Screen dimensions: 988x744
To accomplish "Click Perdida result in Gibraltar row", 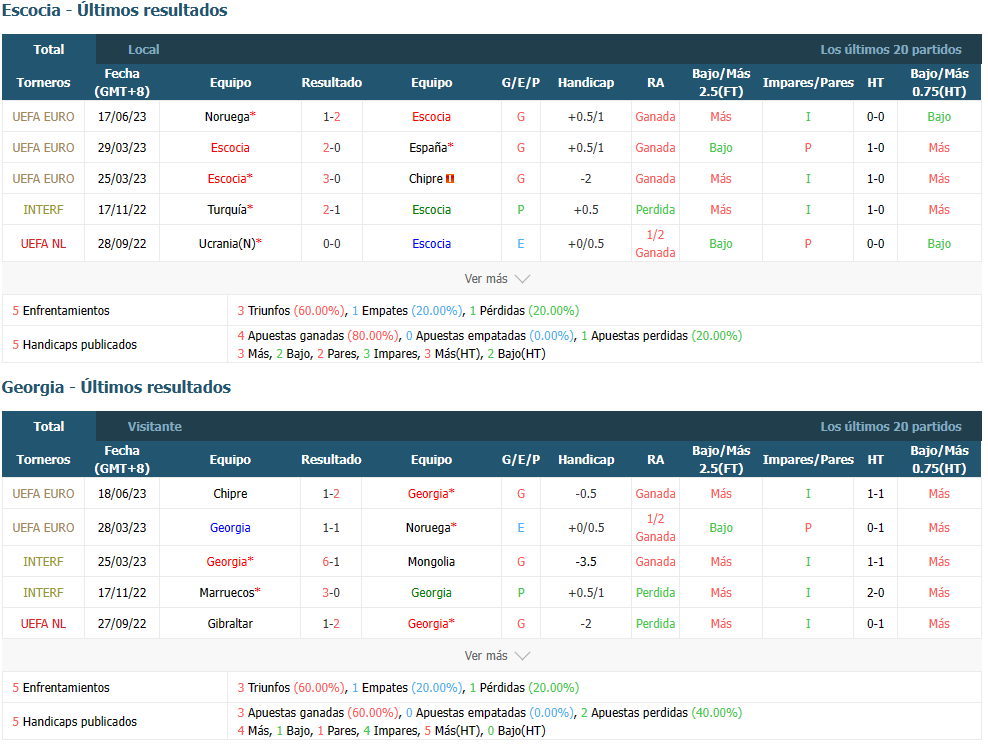I will [655, 624].
